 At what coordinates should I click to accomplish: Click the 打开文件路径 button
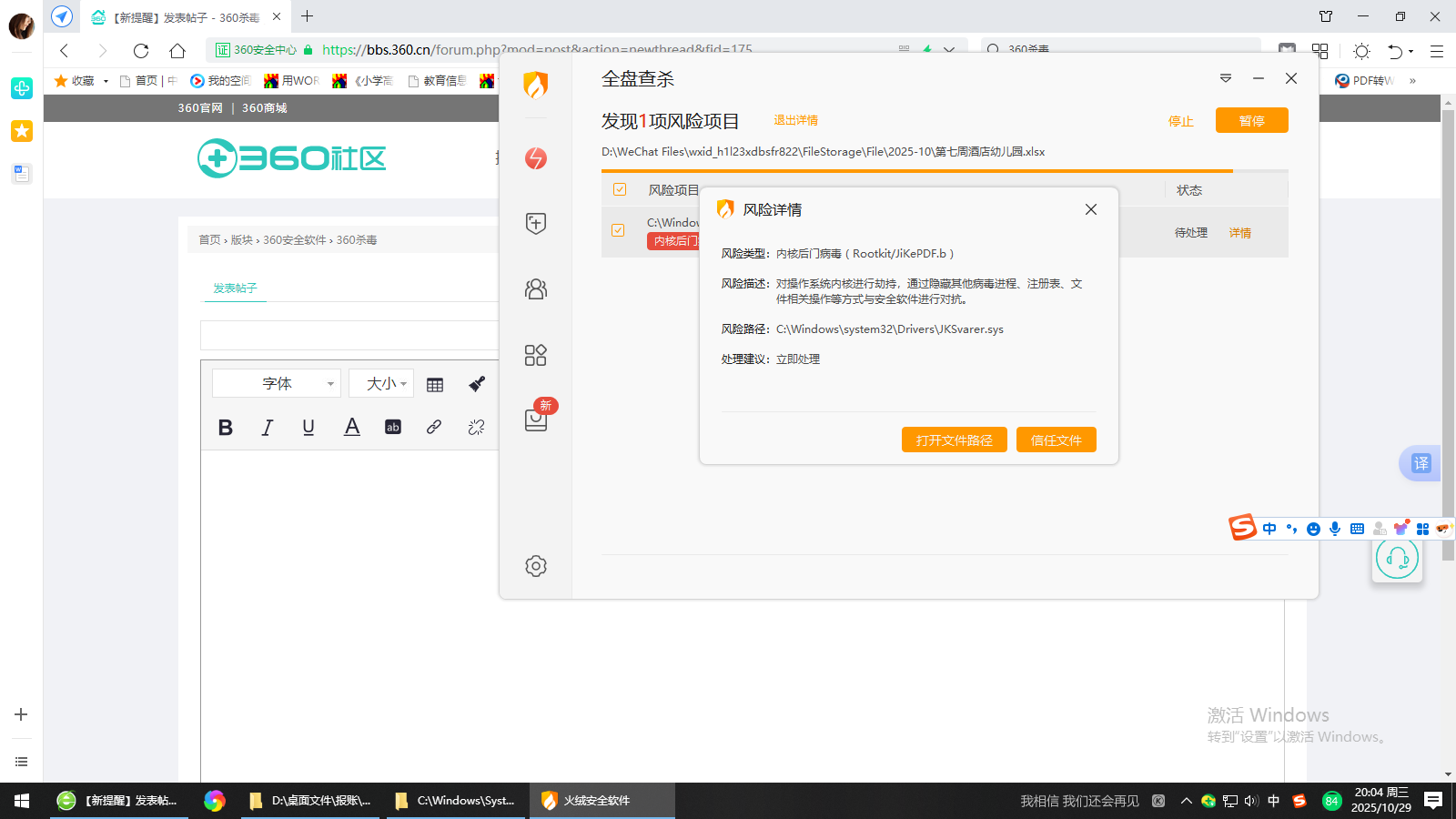tap(954, 440)
